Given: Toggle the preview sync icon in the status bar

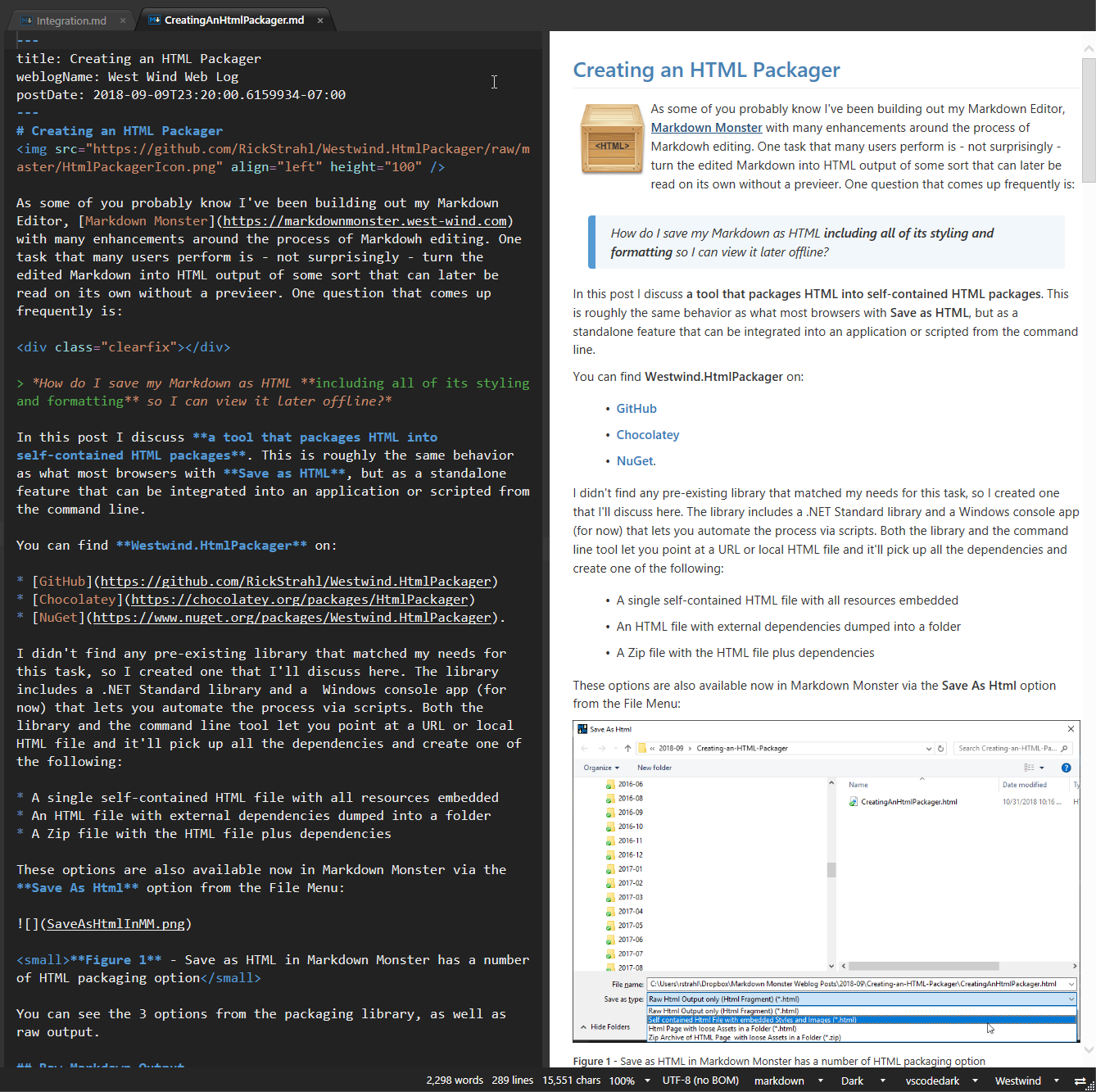Looking at the screenshot, I should [1080, 1081].
